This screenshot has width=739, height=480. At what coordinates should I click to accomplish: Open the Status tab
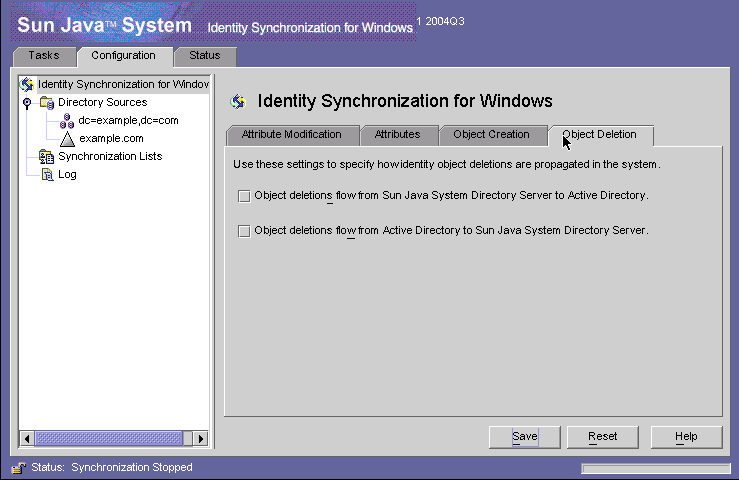click(205, 56)
